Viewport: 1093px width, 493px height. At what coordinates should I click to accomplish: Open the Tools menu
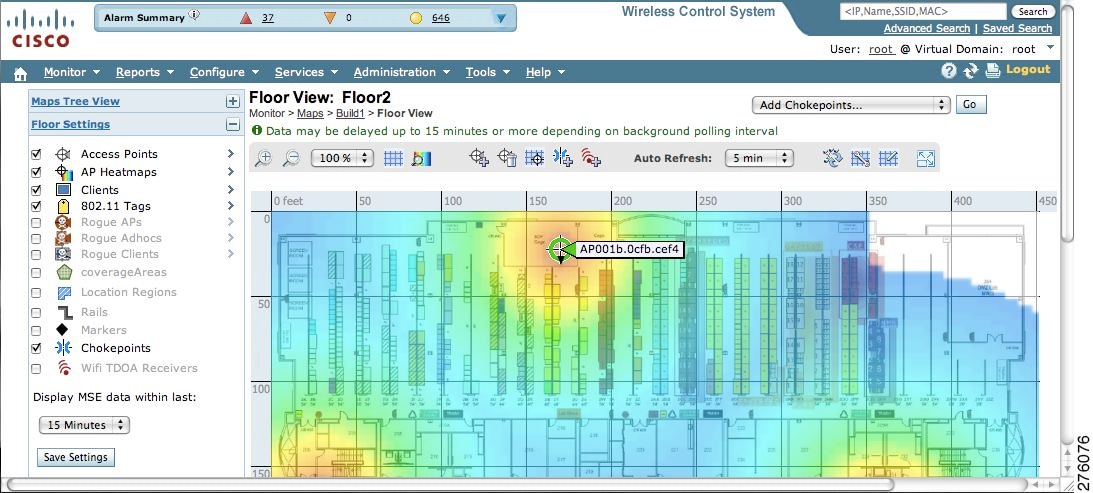coord(488,72)
